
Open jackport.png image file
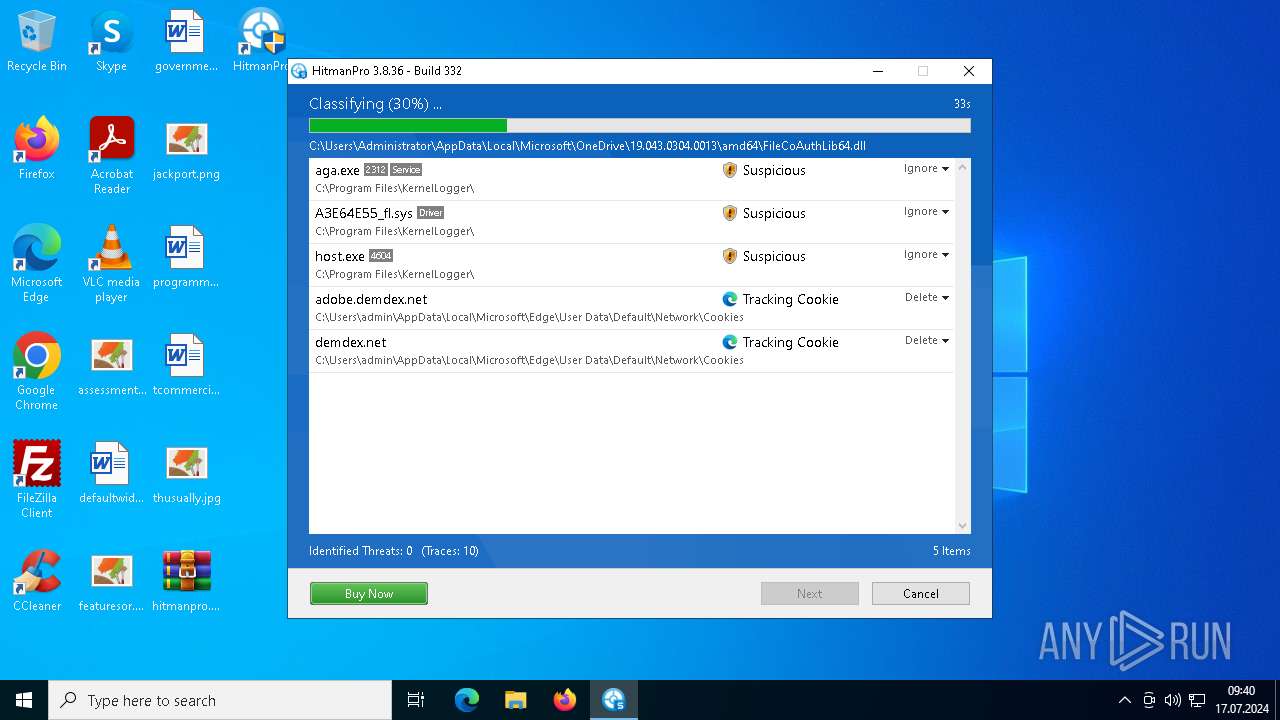(186, 149)
